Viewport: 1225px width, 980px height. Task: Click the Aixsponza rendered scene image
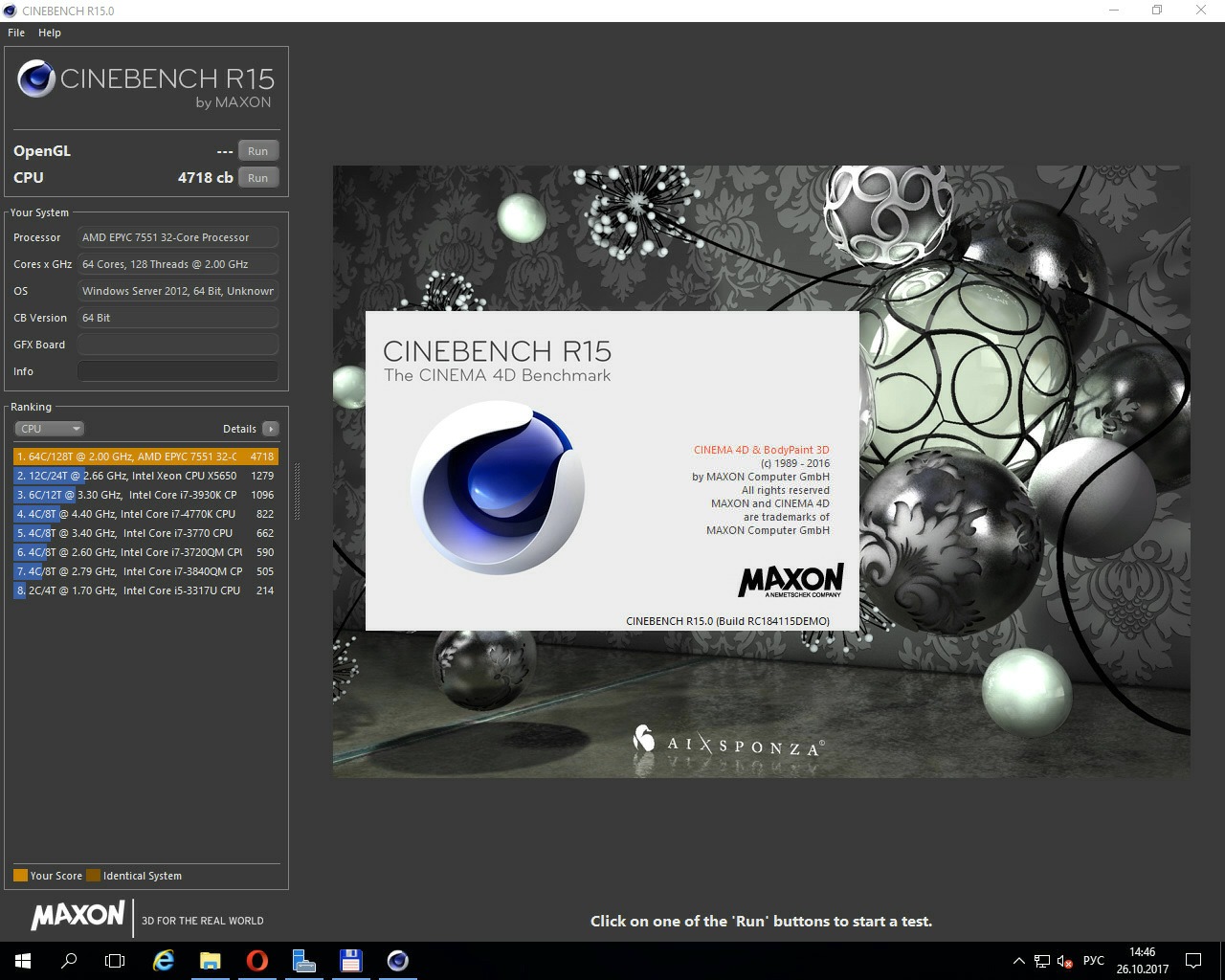[762, 471]
